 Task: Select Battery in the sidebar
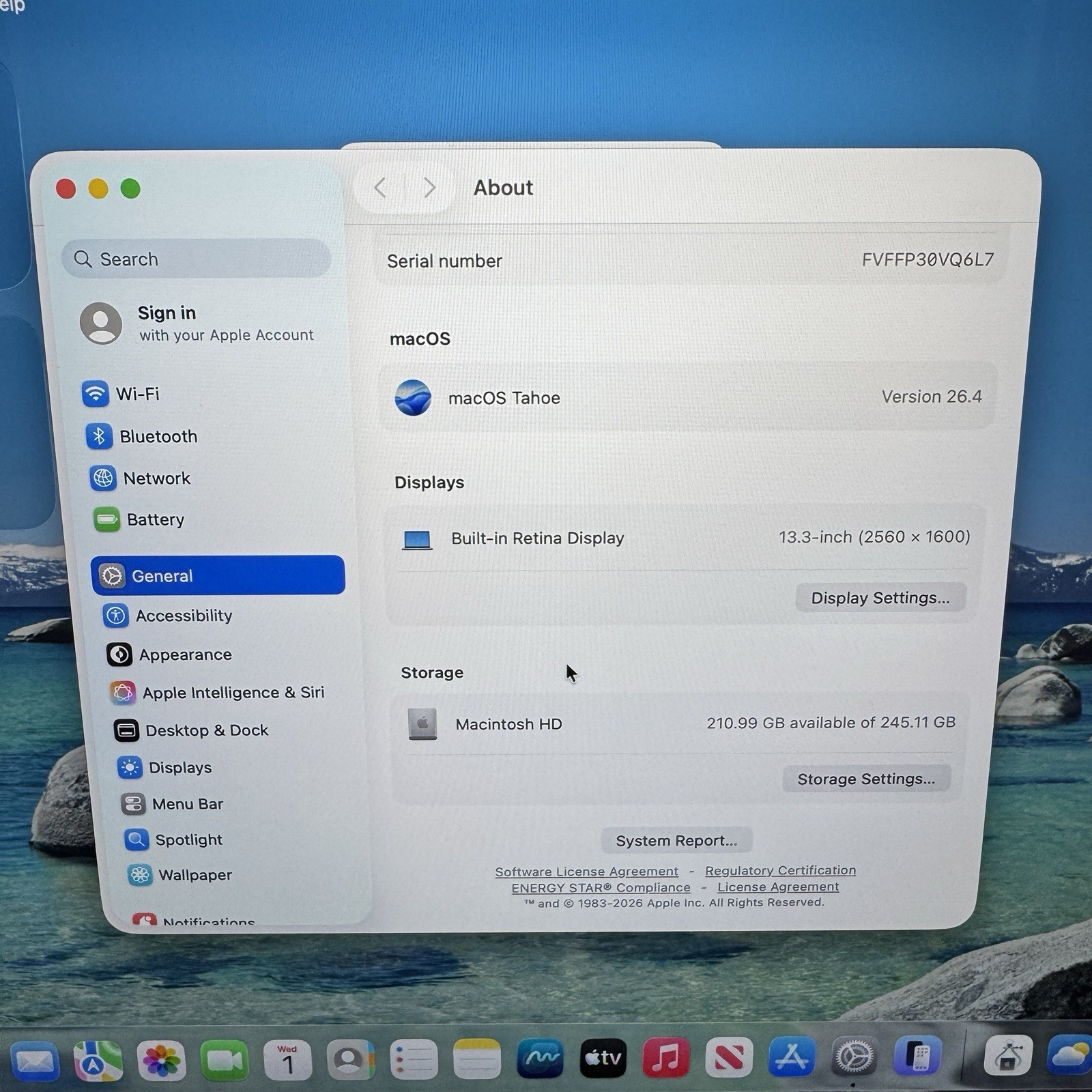(x=155, y=520)
